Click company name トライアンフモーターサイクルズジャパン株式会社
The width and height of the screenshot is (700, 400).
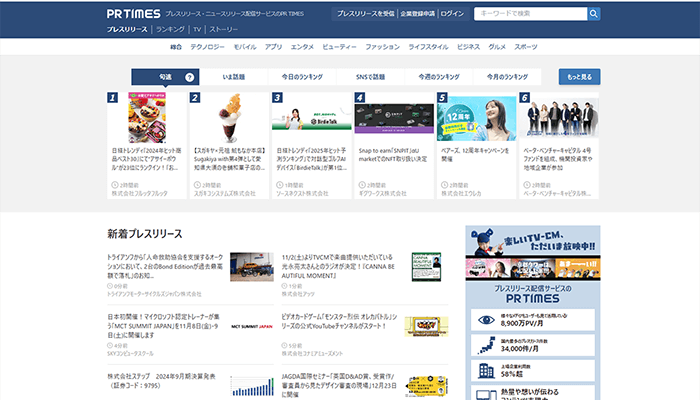pos(154,294)
